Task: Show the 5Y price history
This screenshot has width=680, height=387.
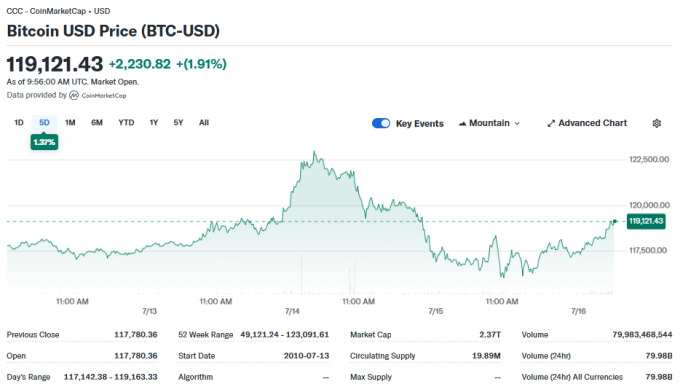Action: tap(178, 123)
